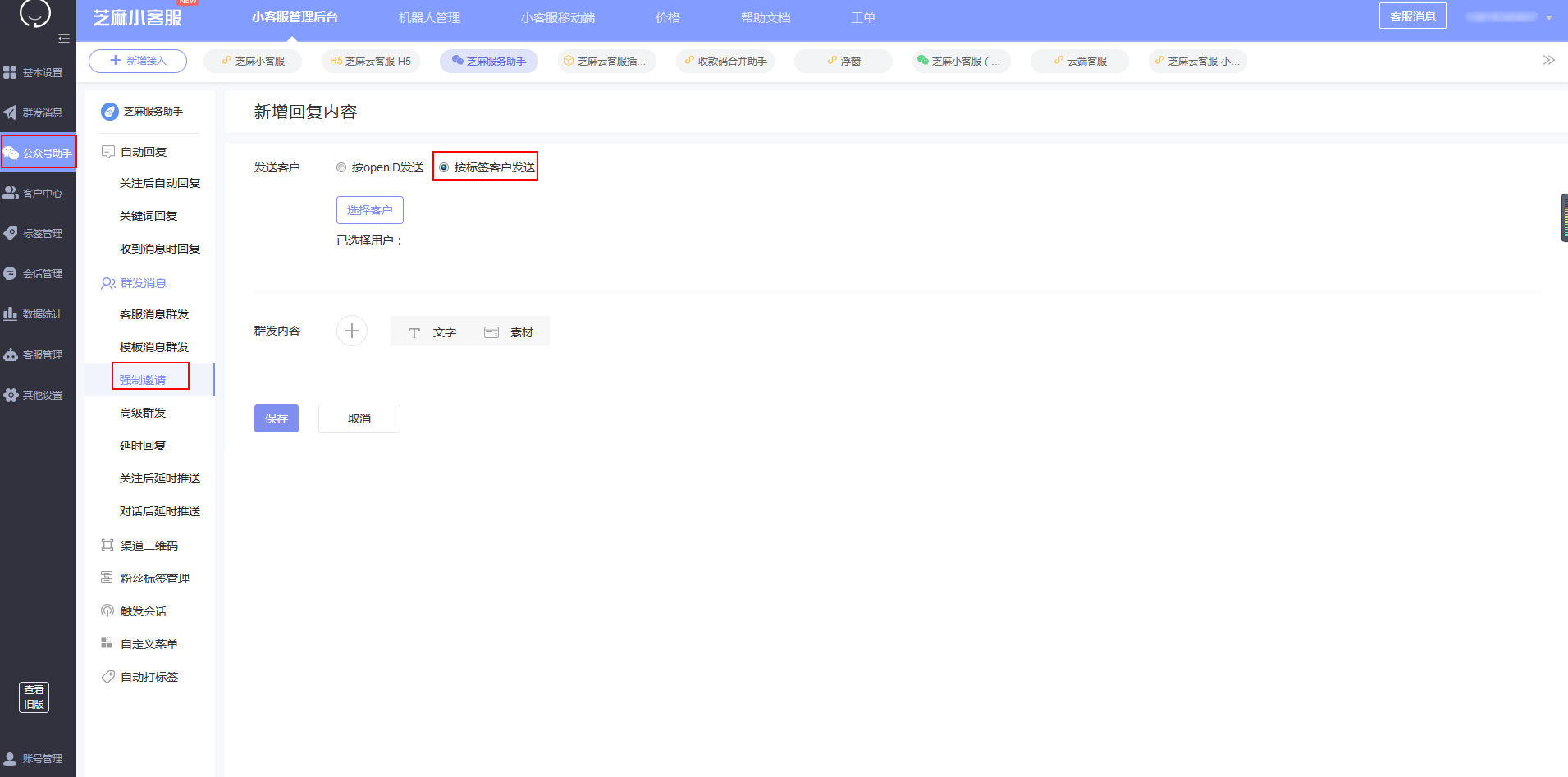This screenshot has width=1568, height=777.
Task: Select 收款码合并助手 channel chip
Action: (x=725, y=61)
